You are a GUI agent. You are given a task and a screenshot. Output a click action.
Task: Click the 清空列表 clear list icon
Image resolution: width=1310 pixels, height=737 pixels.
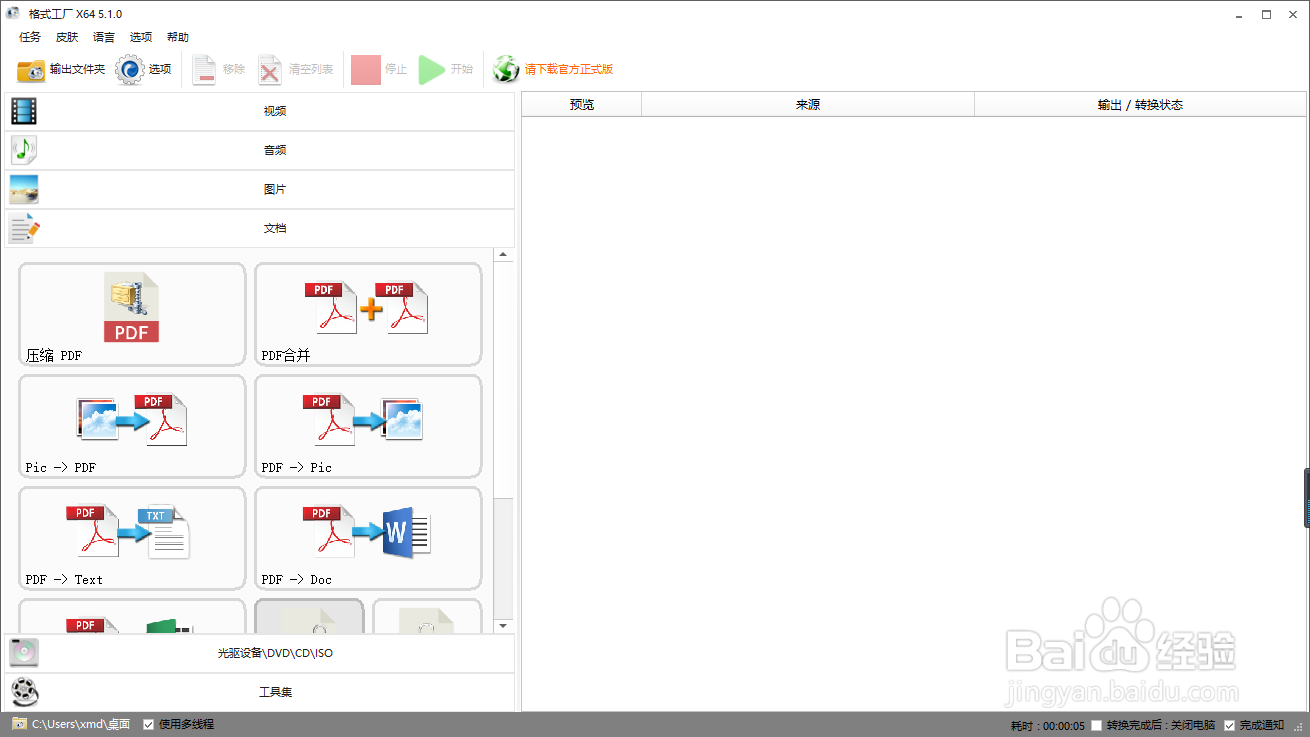[x=270, y=70]
